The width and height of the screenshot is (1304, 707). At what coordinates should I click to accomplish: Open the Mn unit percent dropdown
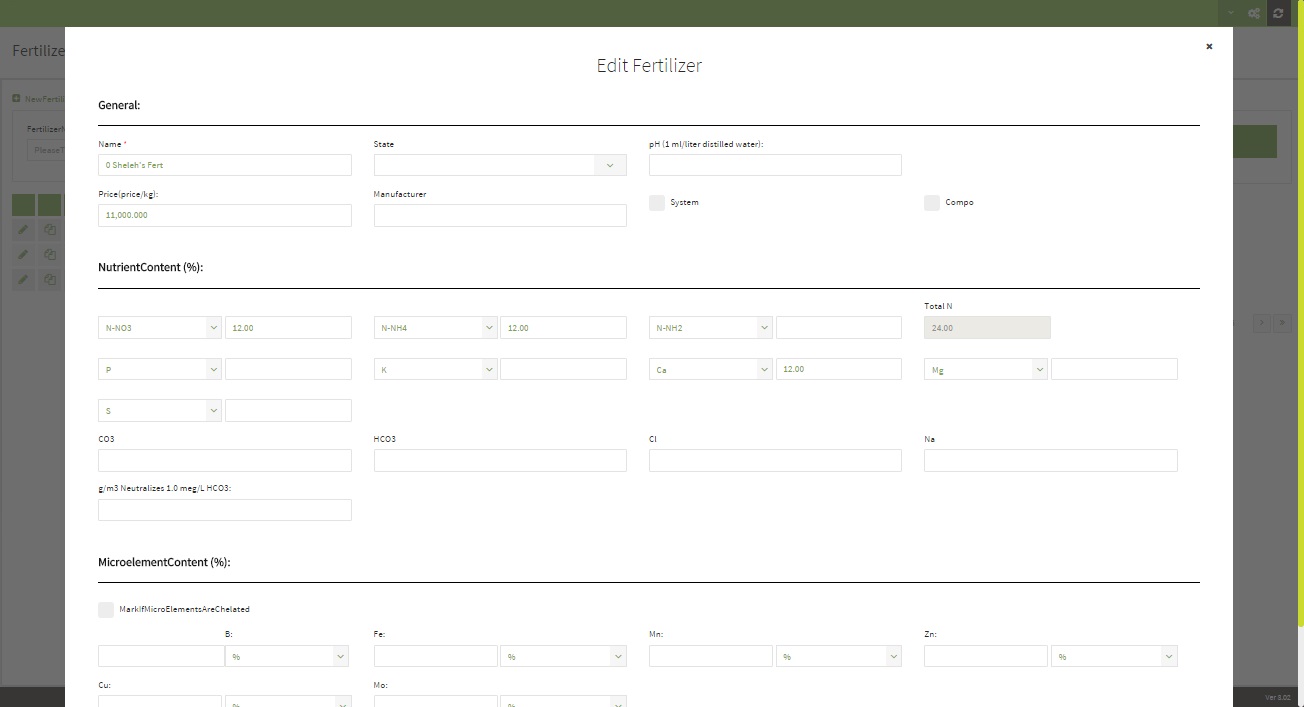click(838, 657)
